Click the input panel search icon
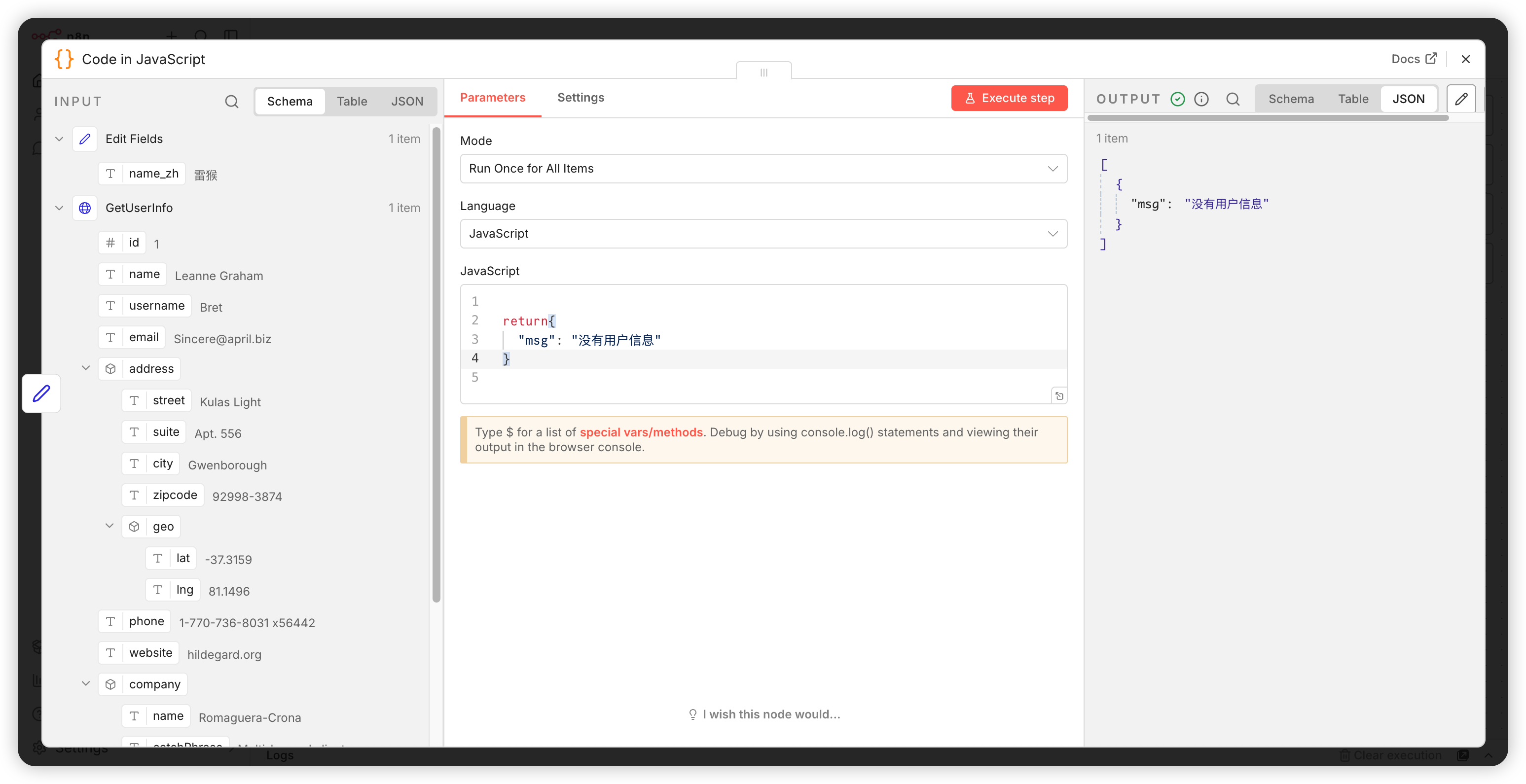 click(232, 101)
